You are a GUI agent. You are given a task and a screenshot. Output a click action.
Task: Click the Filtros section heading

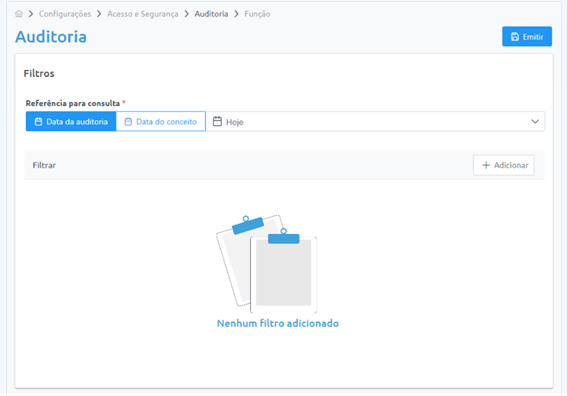(39, 73)
